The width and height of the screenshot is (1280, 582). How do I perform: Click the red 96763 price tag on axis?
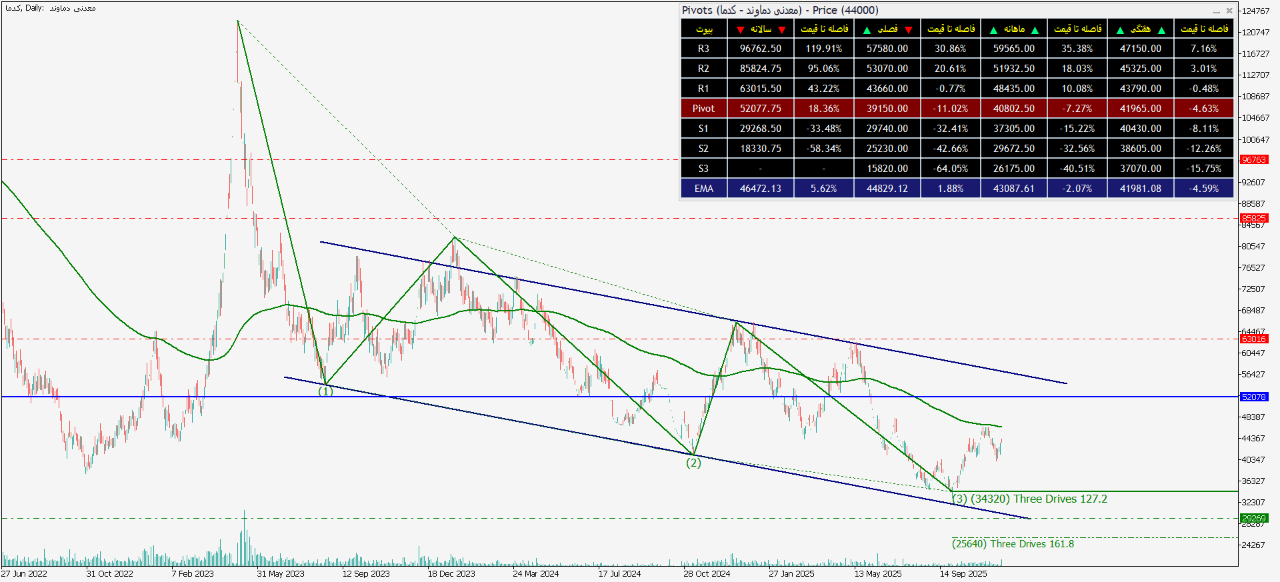click(x=1253, y=159)
